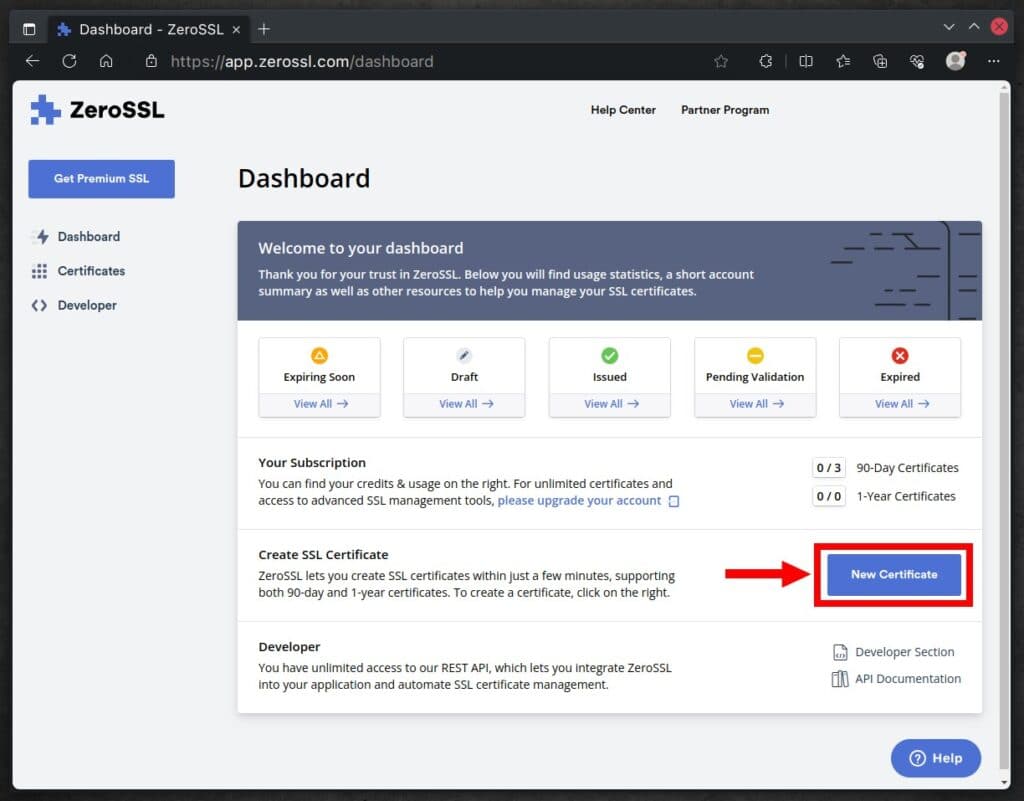The height and width of the screenshot is (801, 1024).
Task: Close the Dashboard - ZeroSSL tab
Action: [236, 29]
